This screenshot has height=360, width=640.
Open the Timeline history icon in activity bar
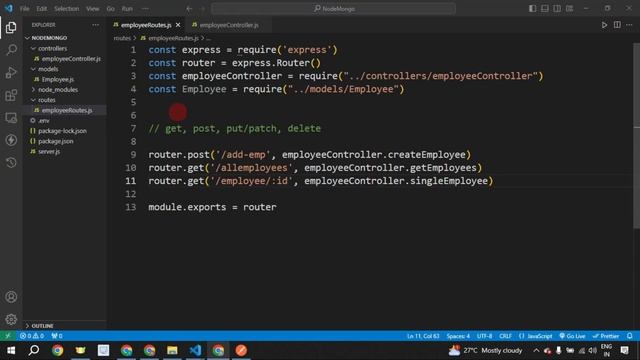click(11, 162)
